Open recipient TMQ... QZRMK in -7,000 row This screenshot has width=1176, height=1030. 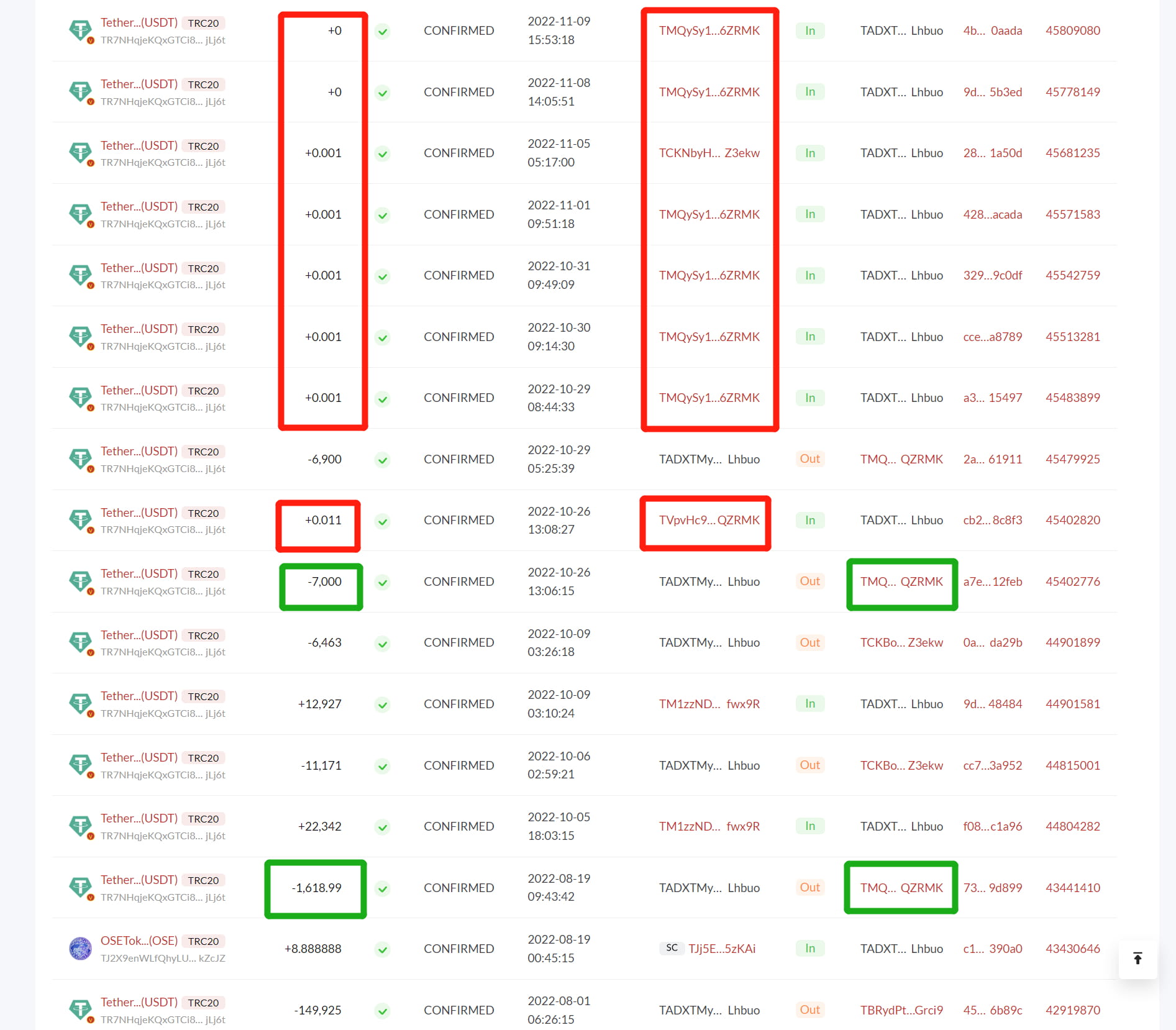(901, 581)
